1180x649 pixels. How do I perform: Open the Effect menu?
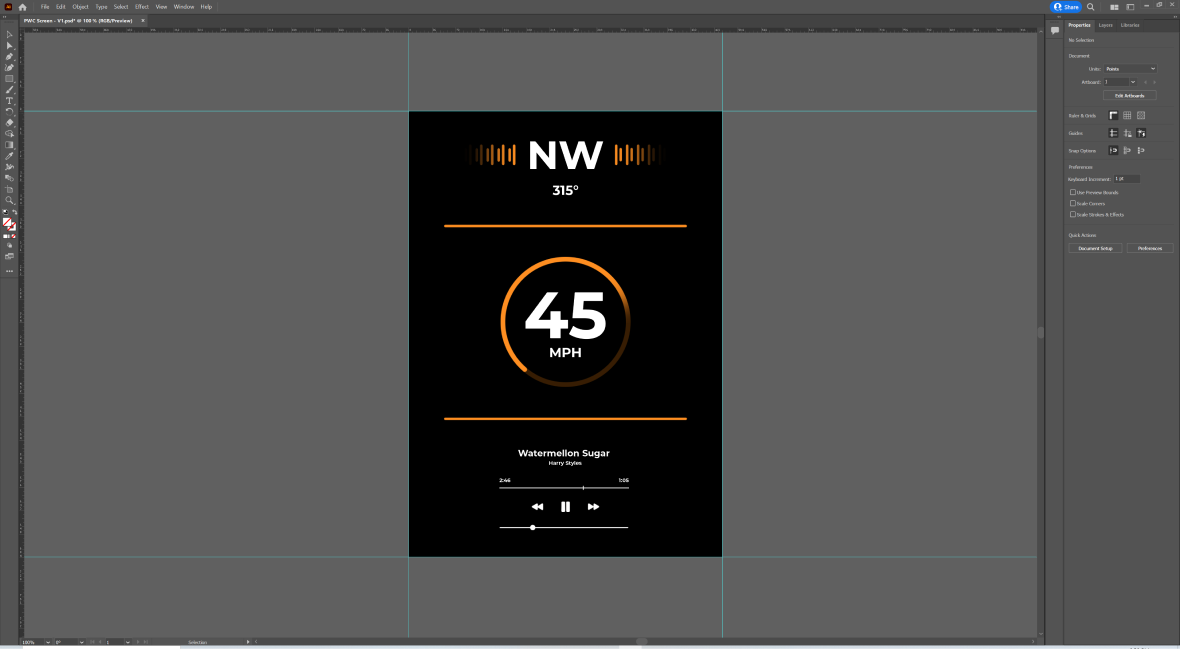point(141,7)
